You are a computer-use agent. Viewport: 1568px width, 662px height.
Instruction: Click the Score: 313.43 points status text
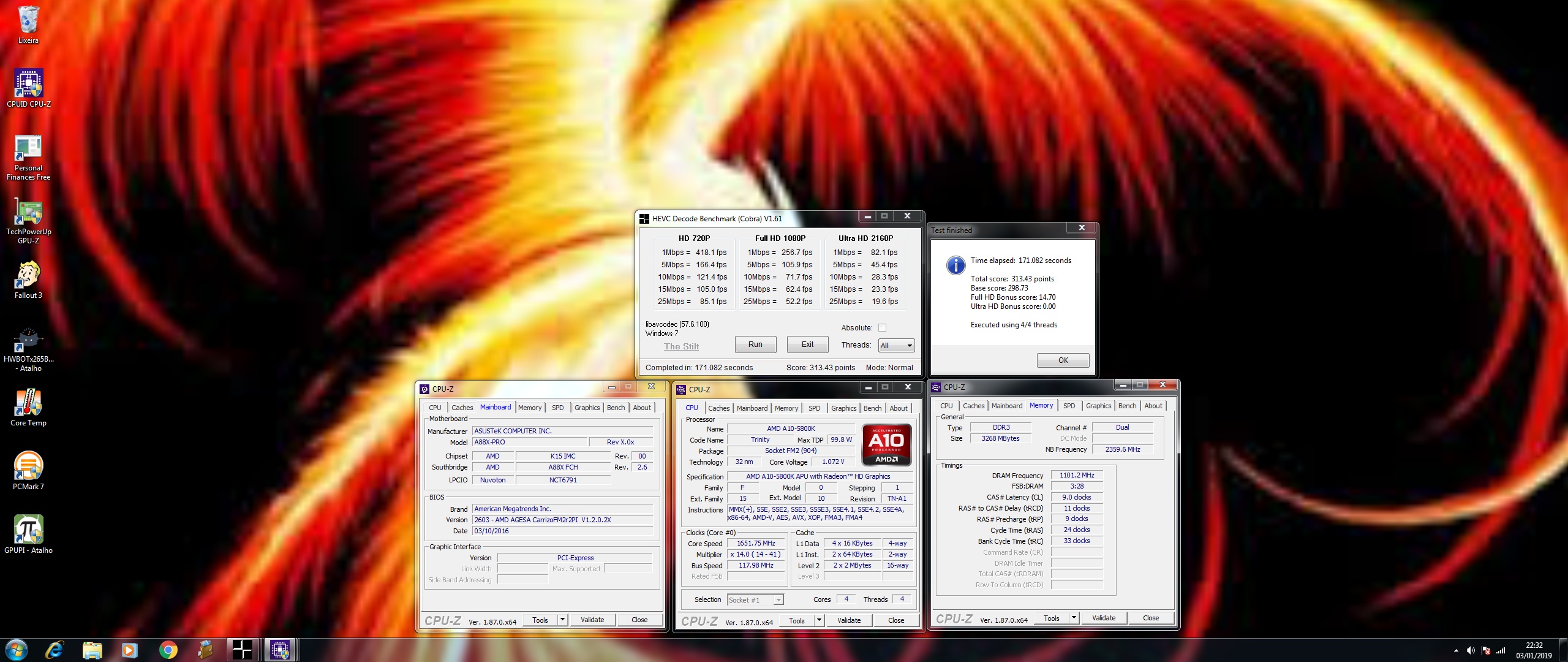pyautogui.click(x=820, y=368)
